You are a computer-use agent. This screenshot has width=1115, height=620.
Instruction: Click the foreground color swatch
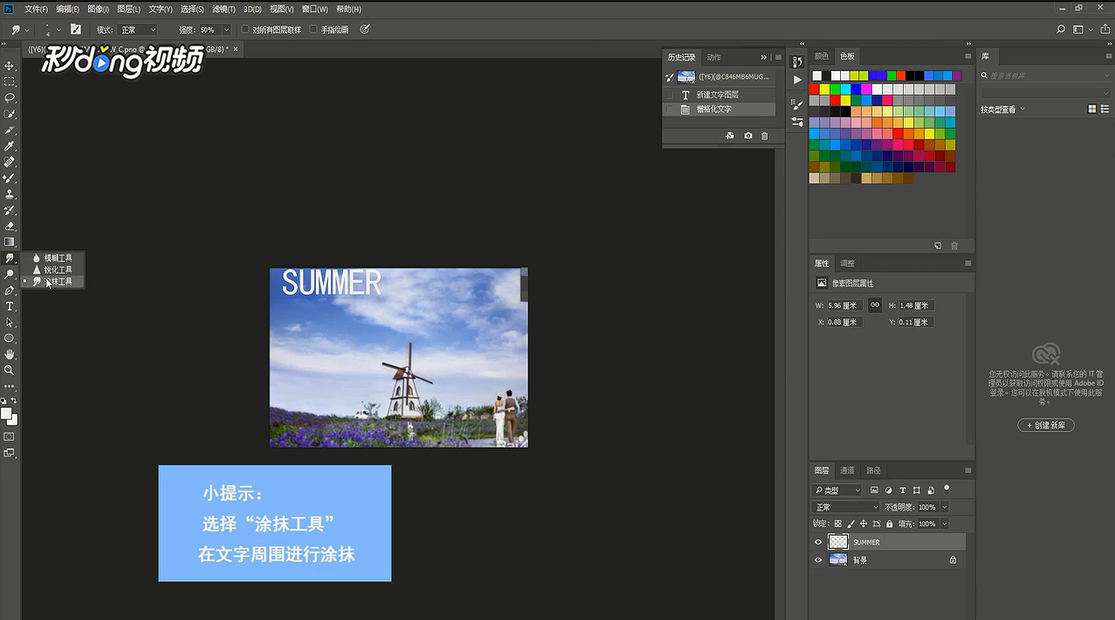pos(6,414)
